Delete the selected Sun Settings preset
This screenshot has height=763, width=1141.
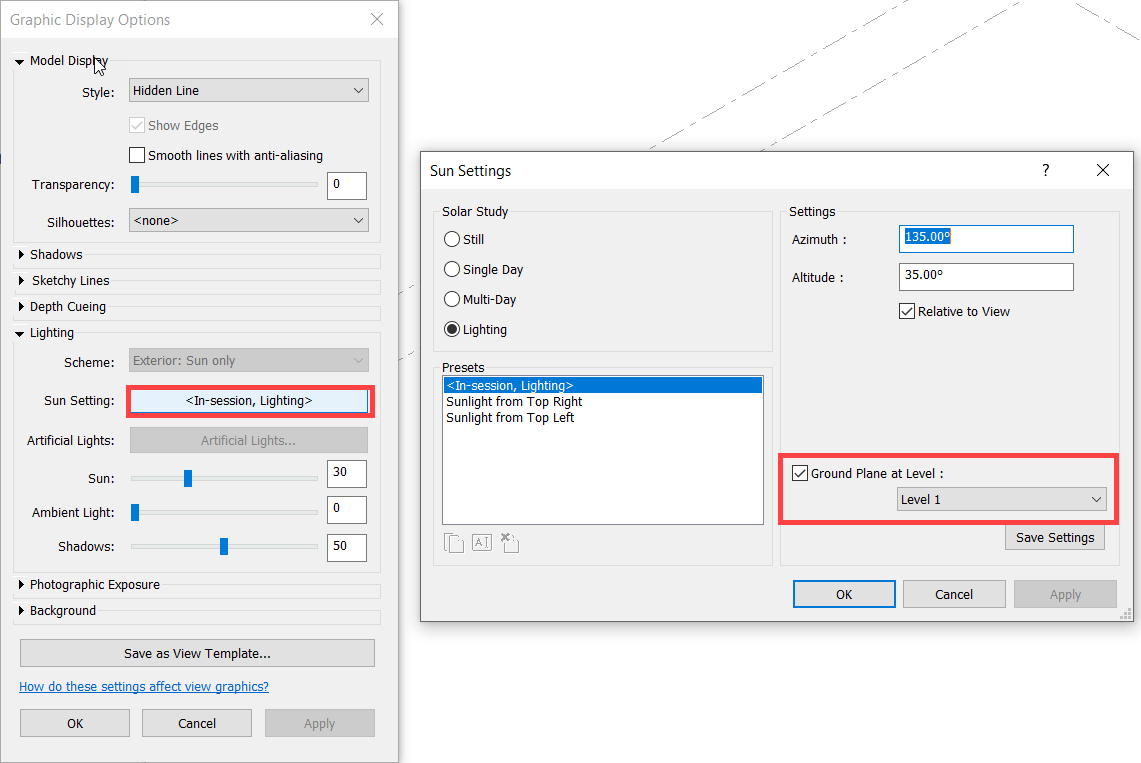508,542
